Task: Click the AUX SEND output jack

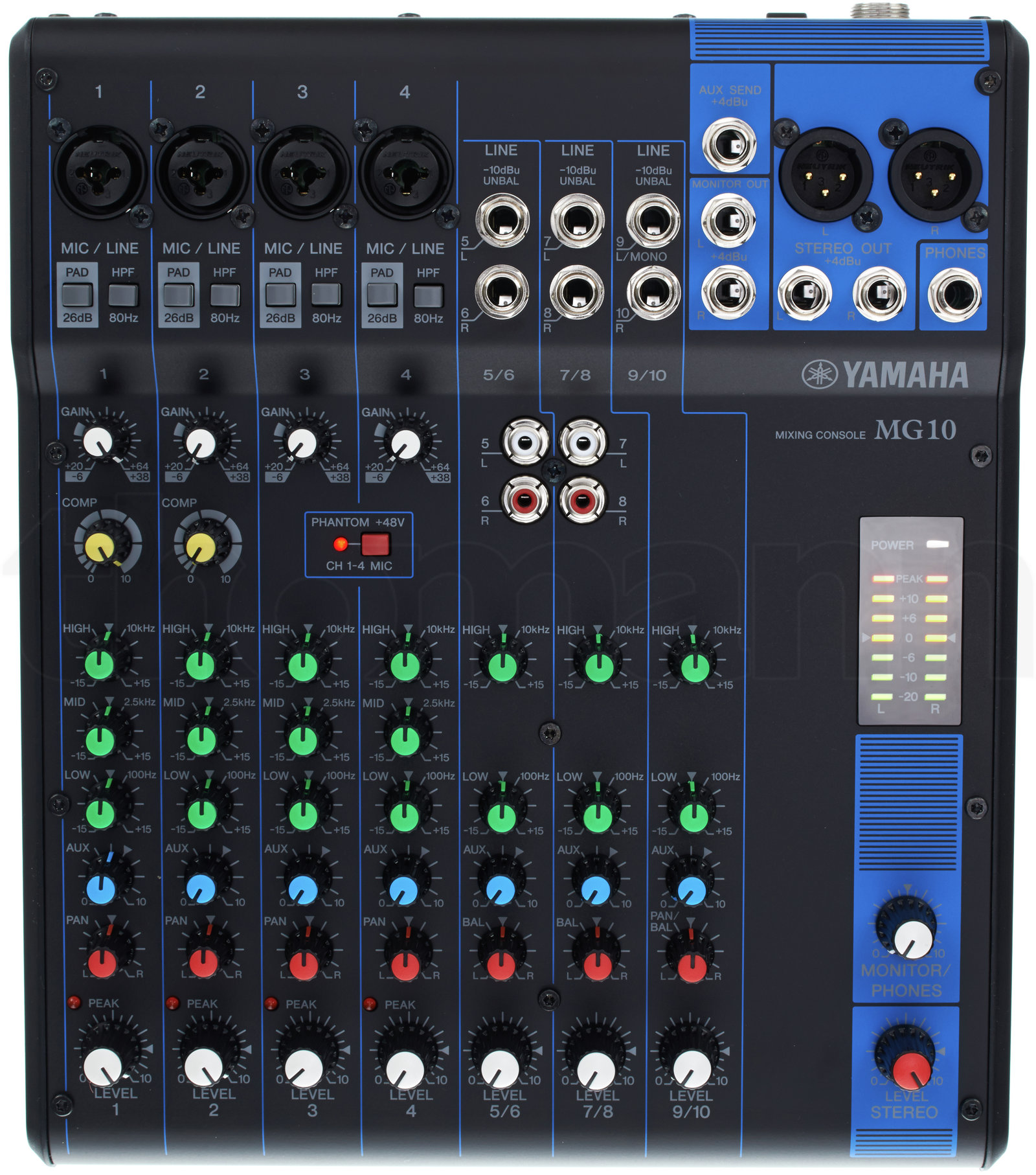Action: (x=730, y=145)
